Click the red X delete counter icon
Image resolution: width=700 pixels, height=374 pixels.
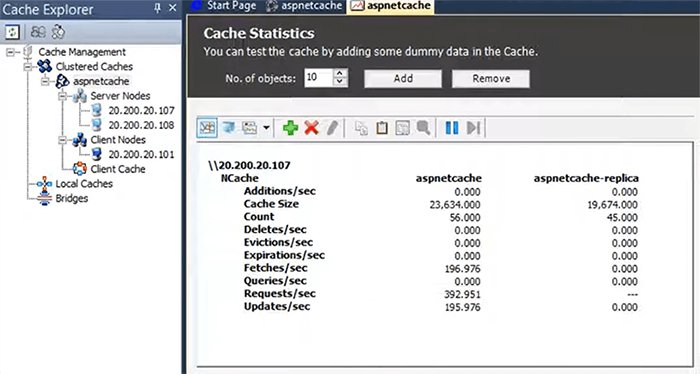tap(311, 128)
